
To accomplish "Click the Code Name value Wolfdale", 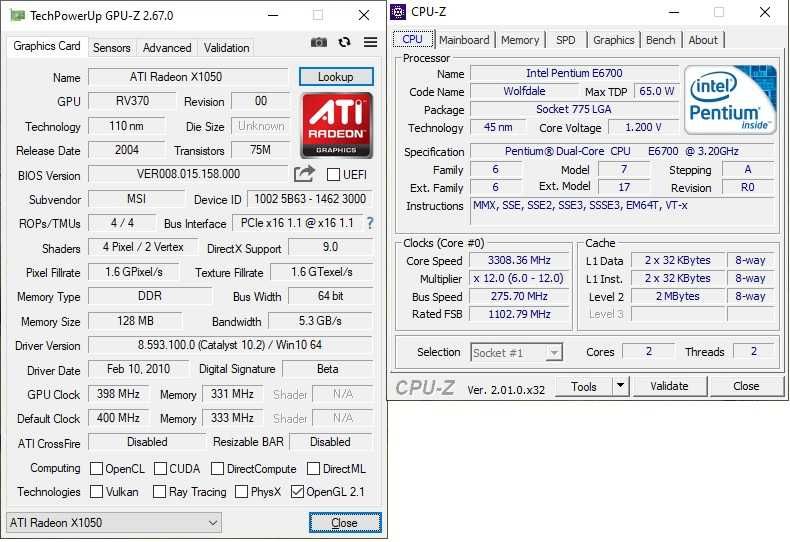I will [524, 91].
